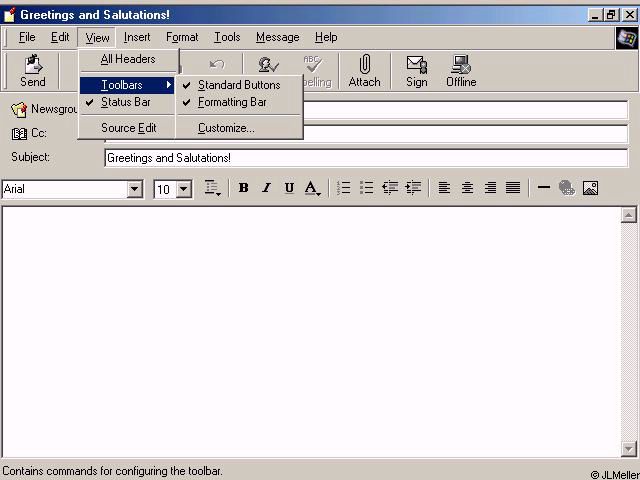Viewport: 640px width, 480px height.
Task: Select Source Edit from the View menu
Action: pyautogui.click(x=127, y=128)
